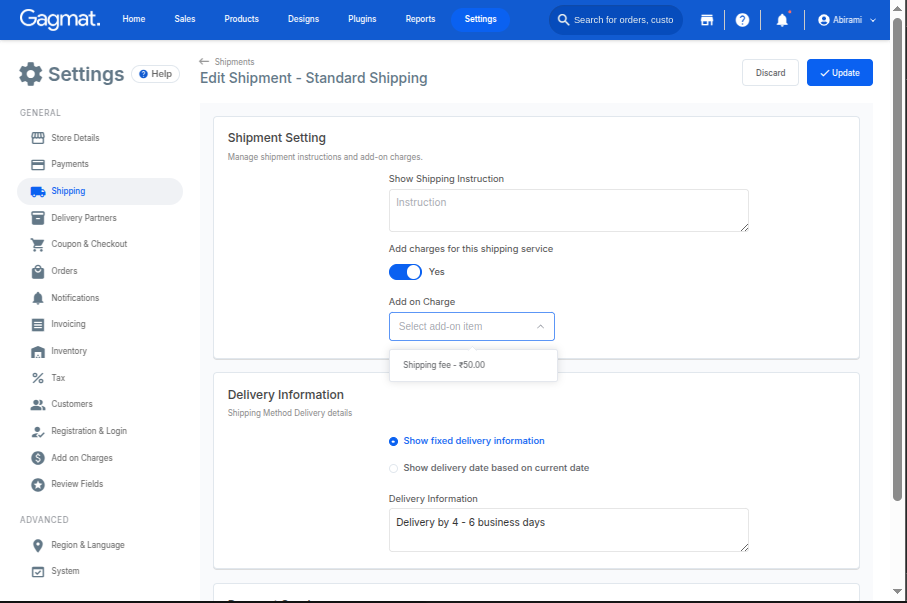Viewport: 907px width, 603px height.
Task: Click the Notifications bell sidebar icon
Action: click(x=38, y=298)
